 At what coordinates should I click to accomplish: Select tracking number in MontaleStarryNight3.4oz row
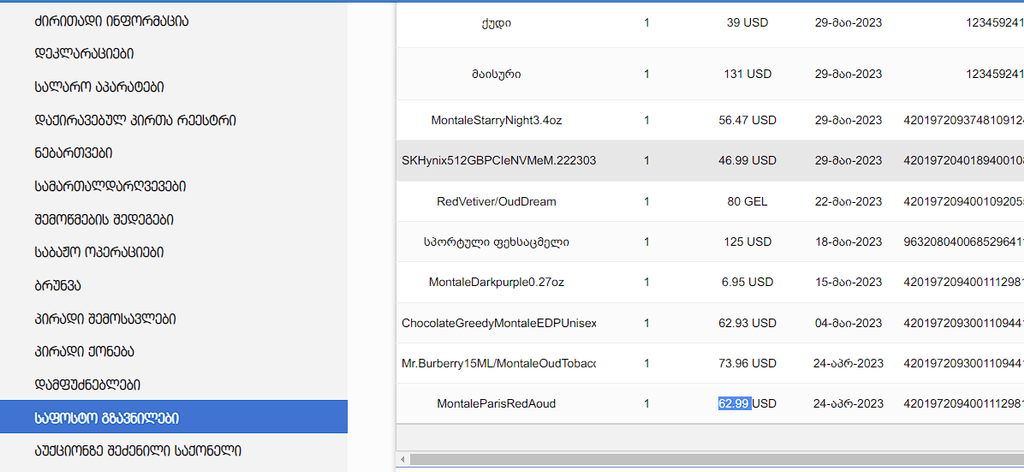click(x=963, y=120)
